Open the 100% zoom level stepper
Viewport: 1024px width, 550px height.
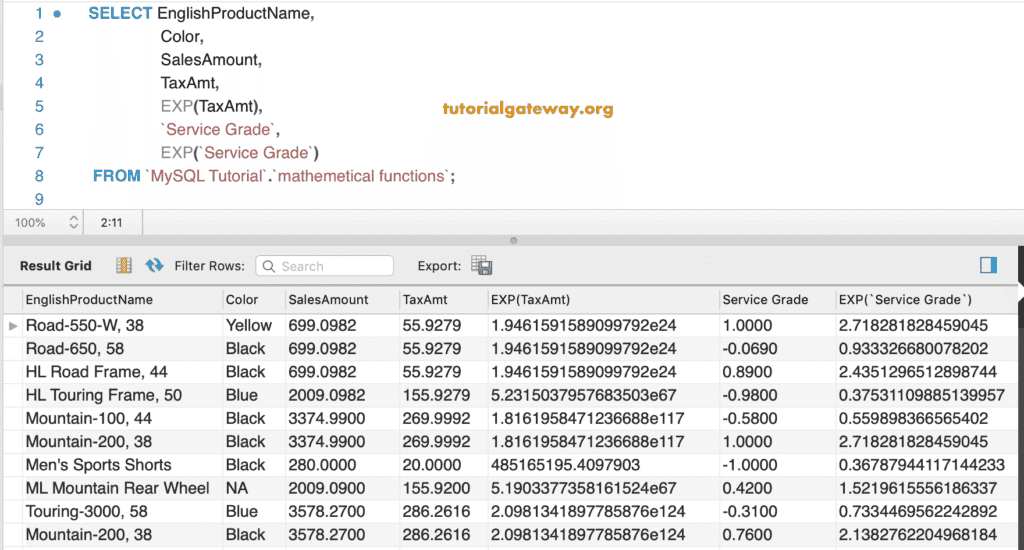[x=73, y=222]
